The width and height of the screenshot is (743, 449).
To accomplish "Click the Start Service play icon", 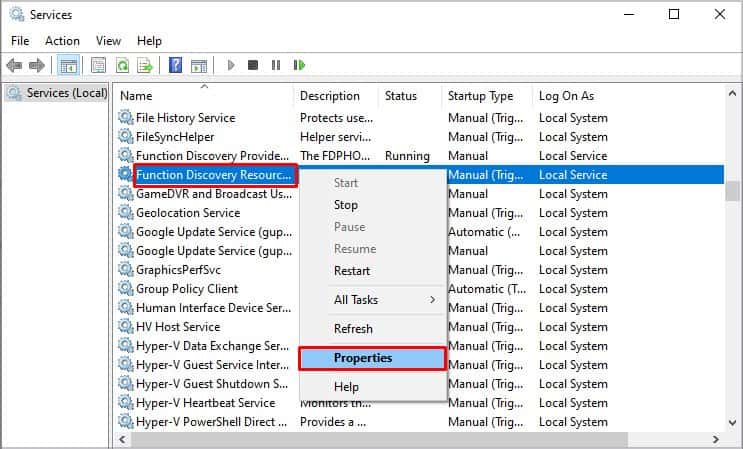I will [231, 65].
